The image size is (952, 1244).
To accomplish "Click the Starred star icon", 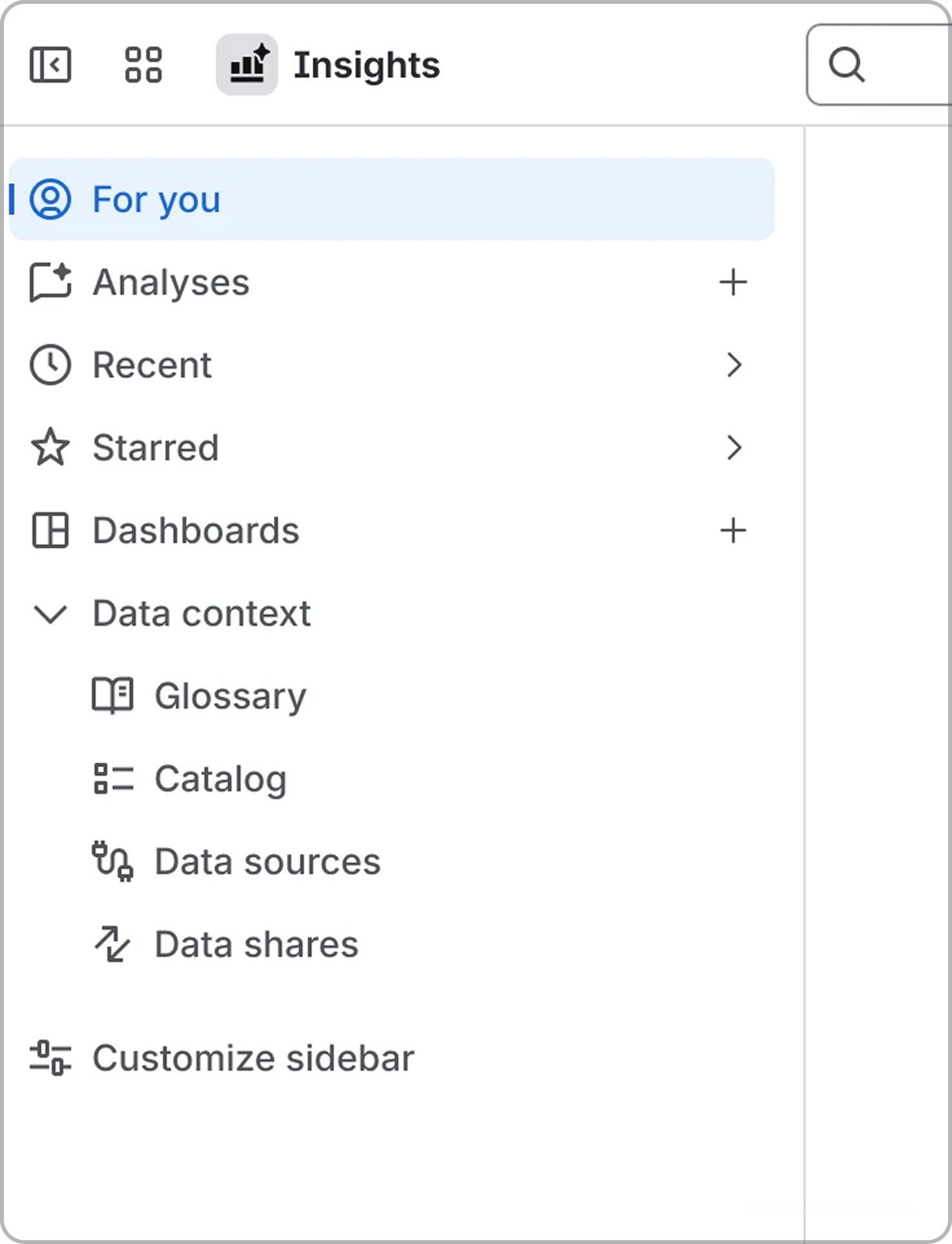I will 50,447.
